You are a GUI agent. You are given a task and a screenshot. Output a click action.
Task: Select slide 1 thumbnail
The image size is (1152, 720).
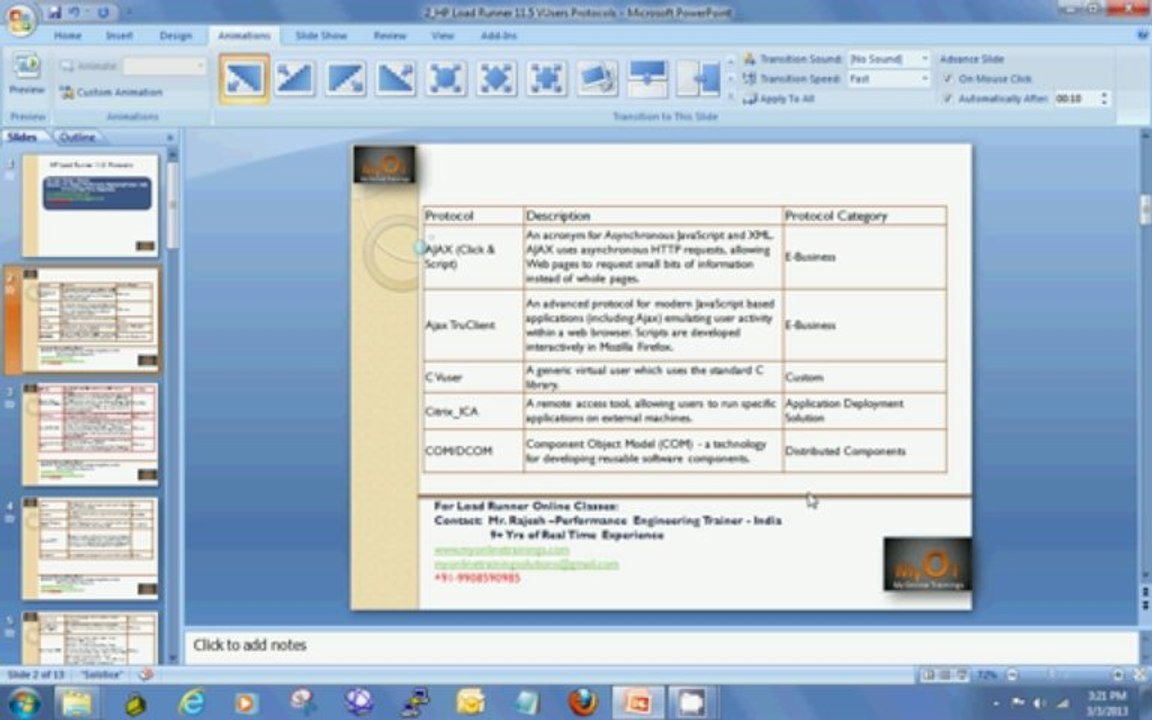(90, 205)
